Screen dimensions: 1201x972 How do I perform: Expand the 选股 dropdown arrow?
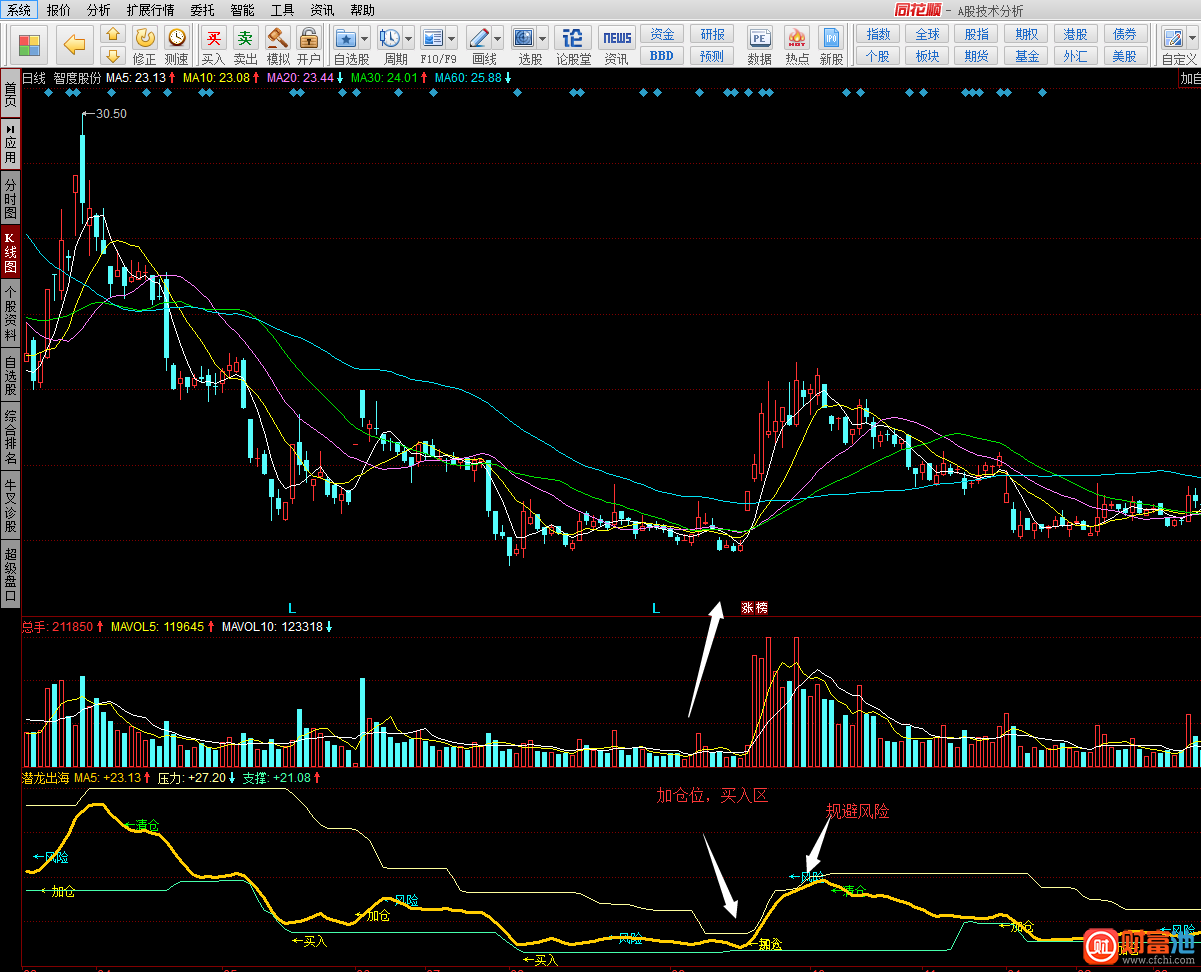pos(542,39)
